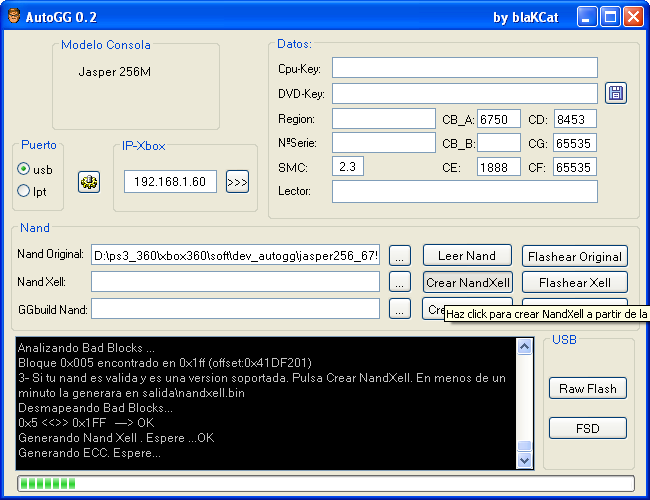The width and height of the screenshot is (650, 500).
Task: Browse for GGbuild Nand file
Action: 400,309
